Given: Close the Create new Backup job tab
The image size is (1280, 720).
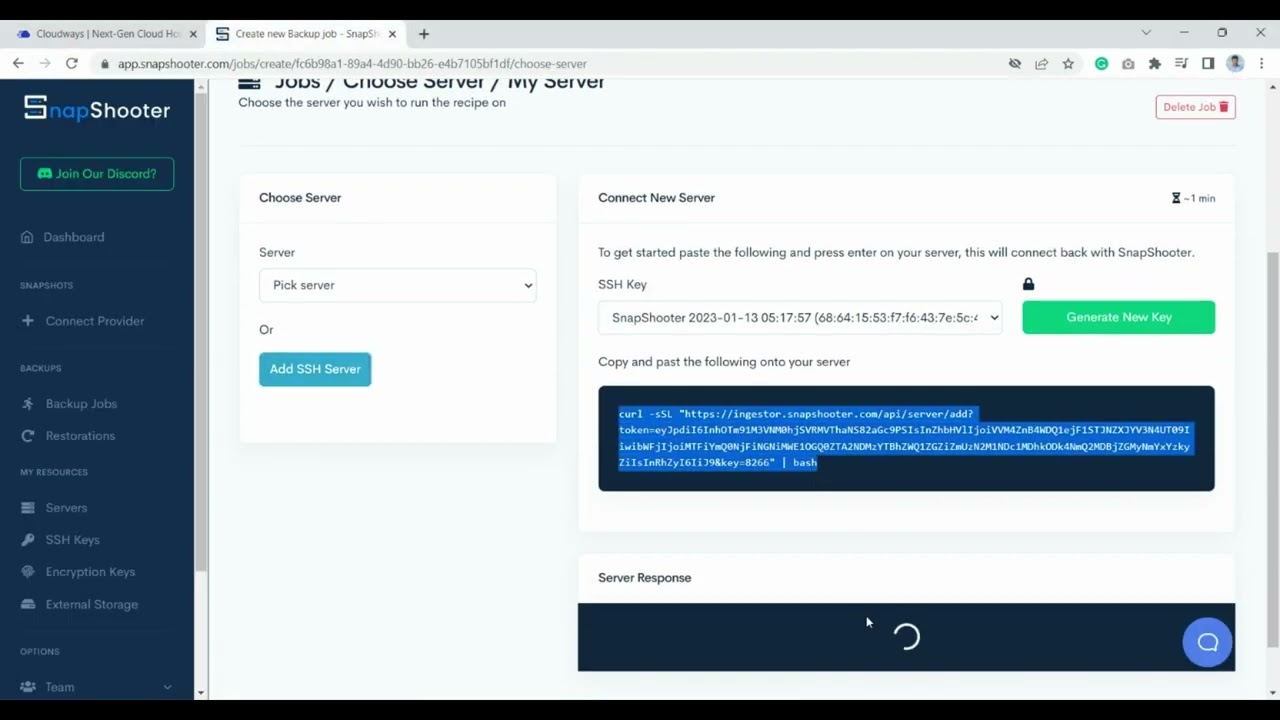Looking at the screenshot, I should 392,34.
